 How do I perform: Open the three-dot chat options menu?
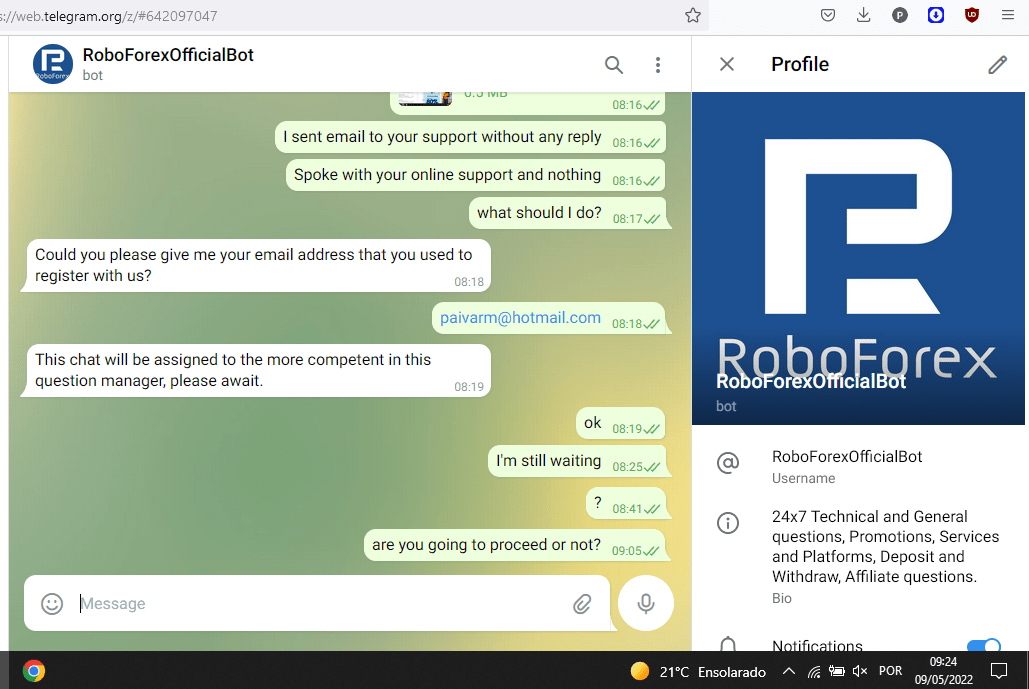click(x=658, y=65)
